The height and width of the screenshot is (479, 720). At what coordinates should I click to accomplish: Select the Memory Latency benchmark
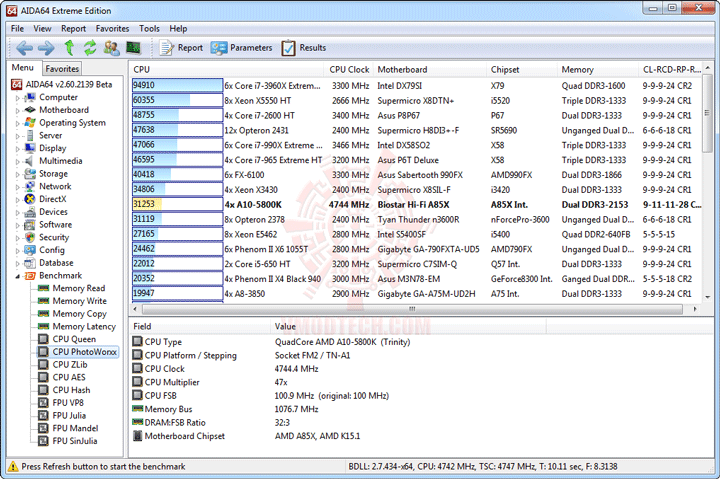(x=84, y=327)
